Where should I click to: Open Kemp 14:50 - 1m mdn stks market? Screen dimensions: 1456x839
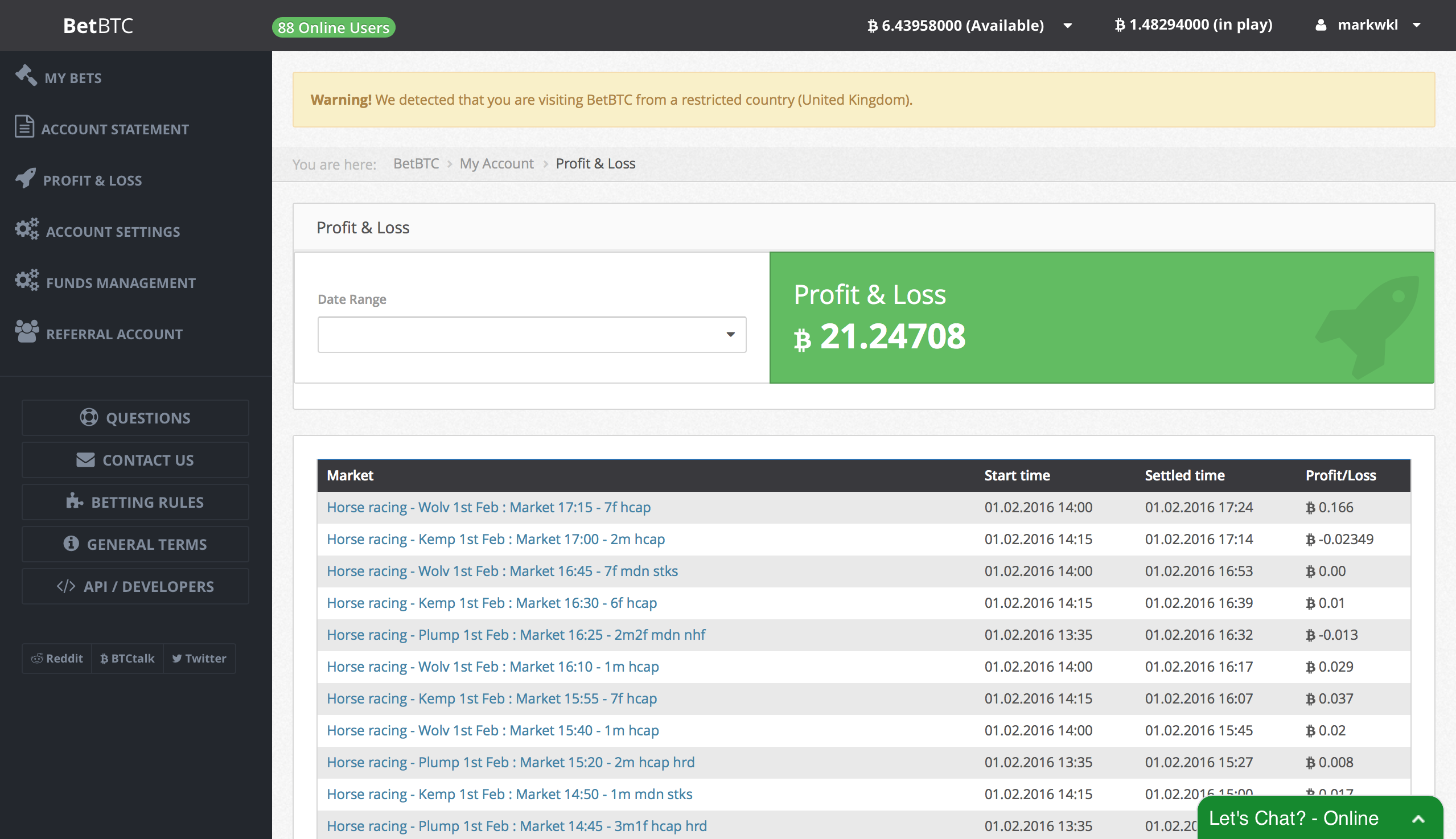(x=509, y=794)
